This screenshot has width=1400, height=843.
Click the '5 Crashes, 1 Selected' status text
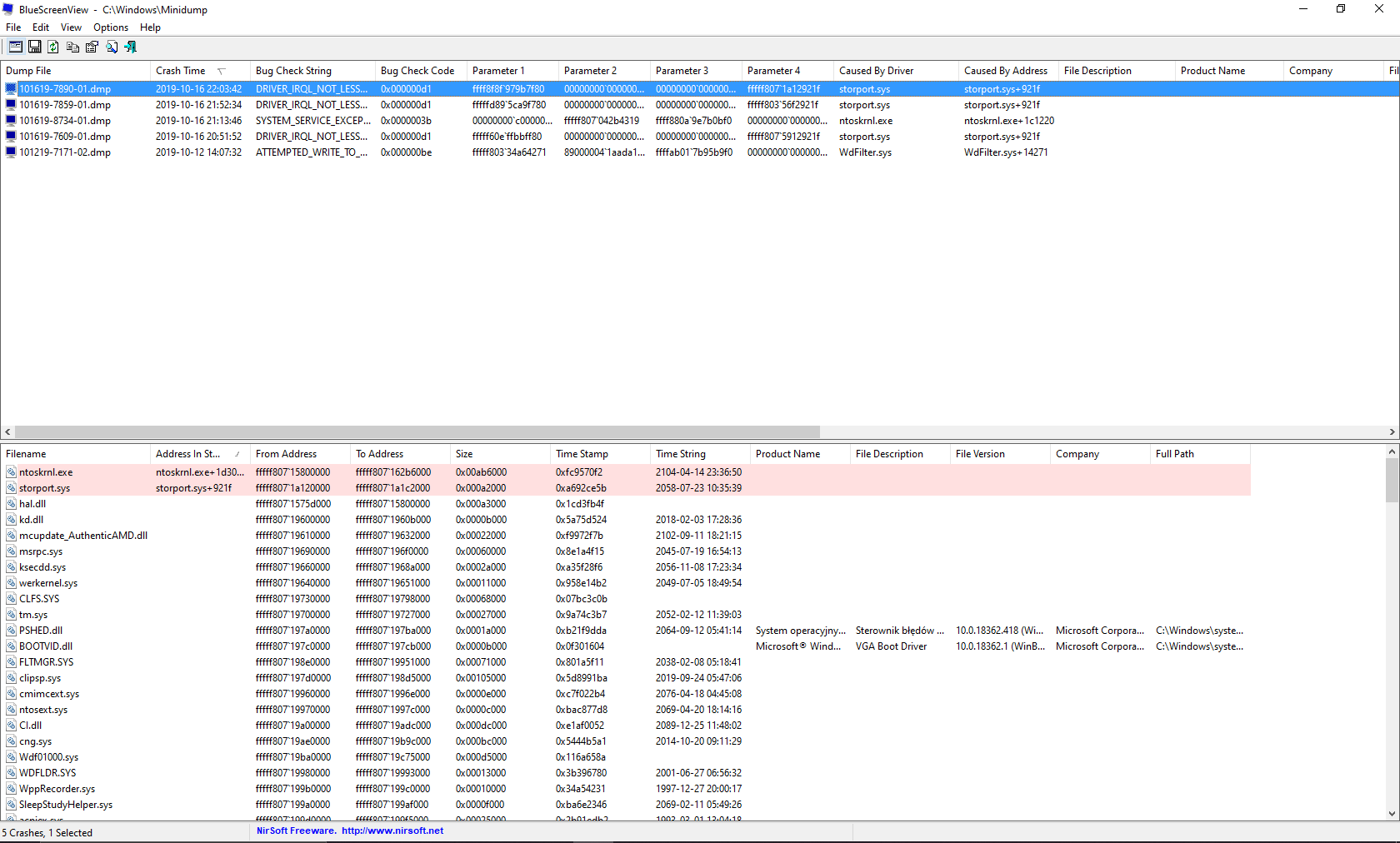pos(47,833)
